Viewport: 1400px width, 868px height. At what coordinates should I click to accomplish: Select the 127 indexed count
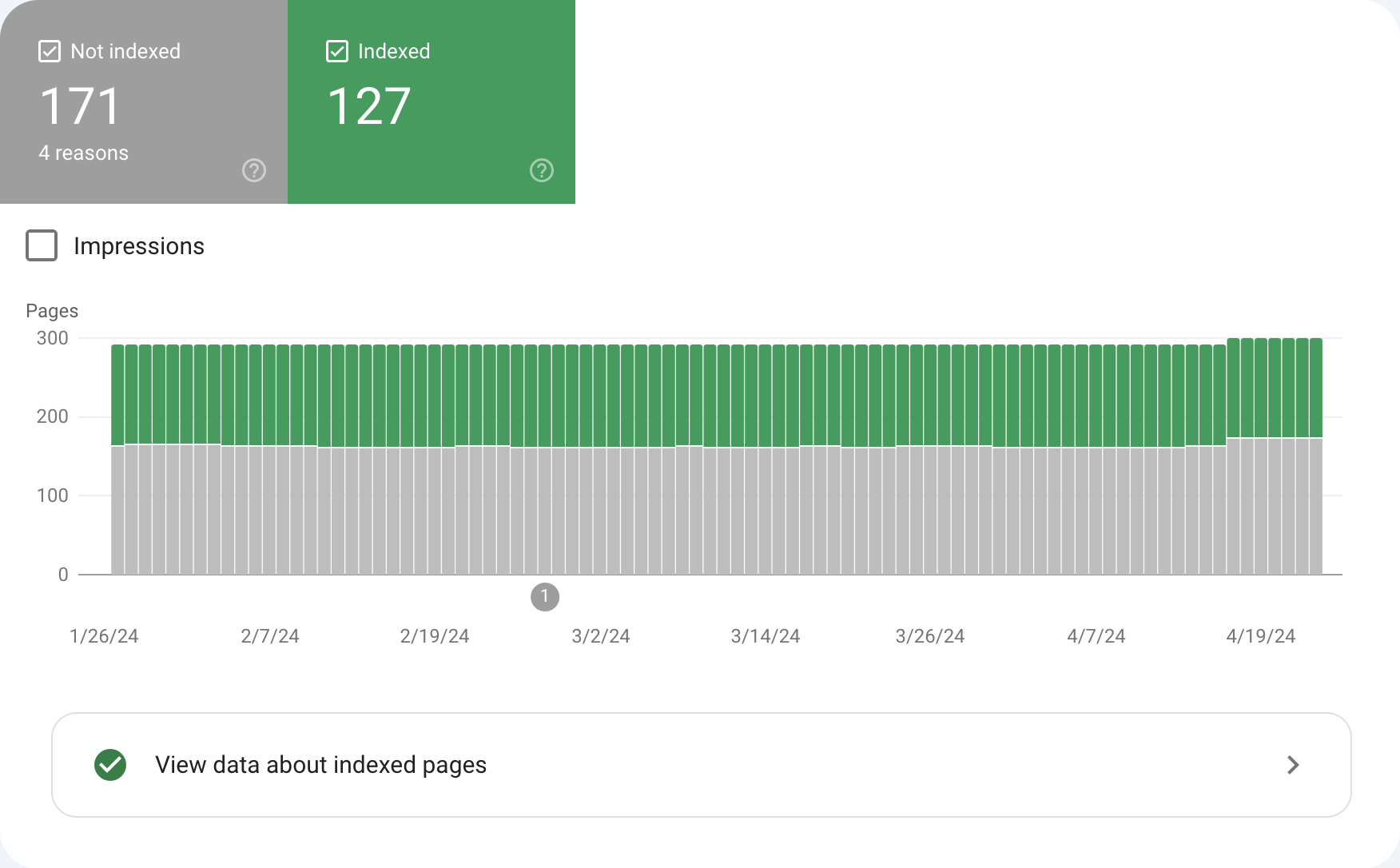pos(369,106)
